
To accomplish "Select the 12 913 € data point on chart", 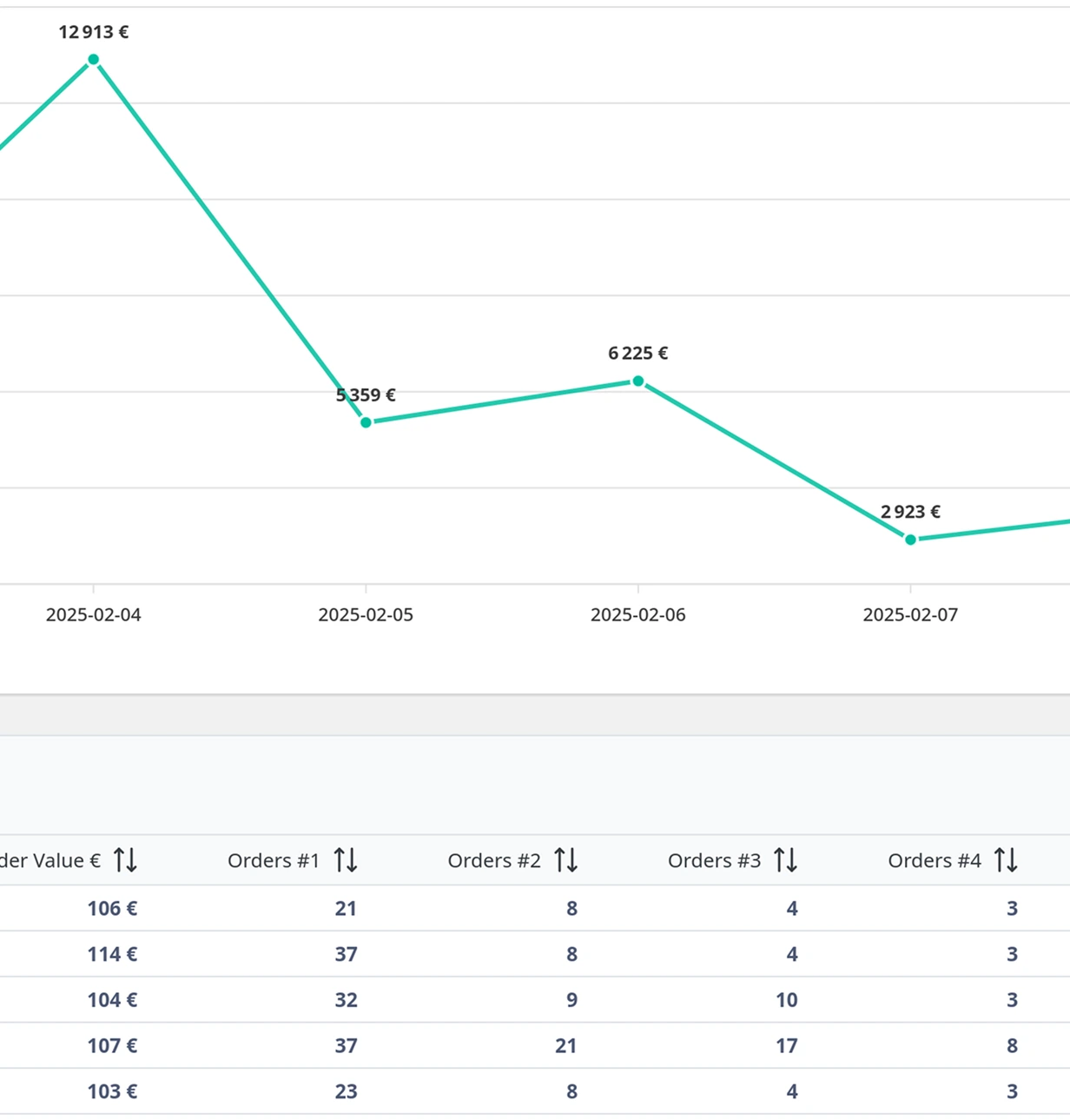I will tap(94, 60).
